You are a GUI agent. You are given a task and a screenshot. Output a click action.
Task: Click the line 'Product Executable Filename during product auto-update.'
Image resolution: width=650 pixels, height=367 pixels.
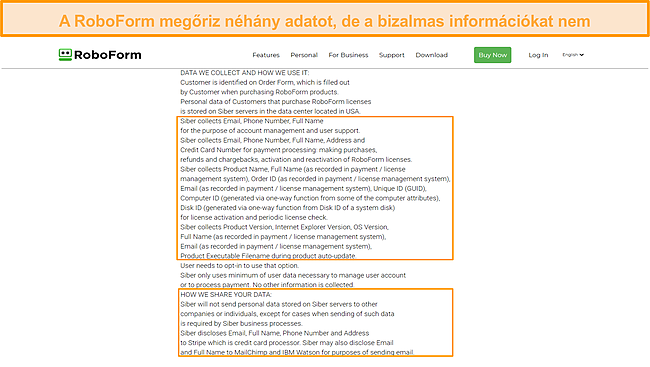click(x=268, y=256)
